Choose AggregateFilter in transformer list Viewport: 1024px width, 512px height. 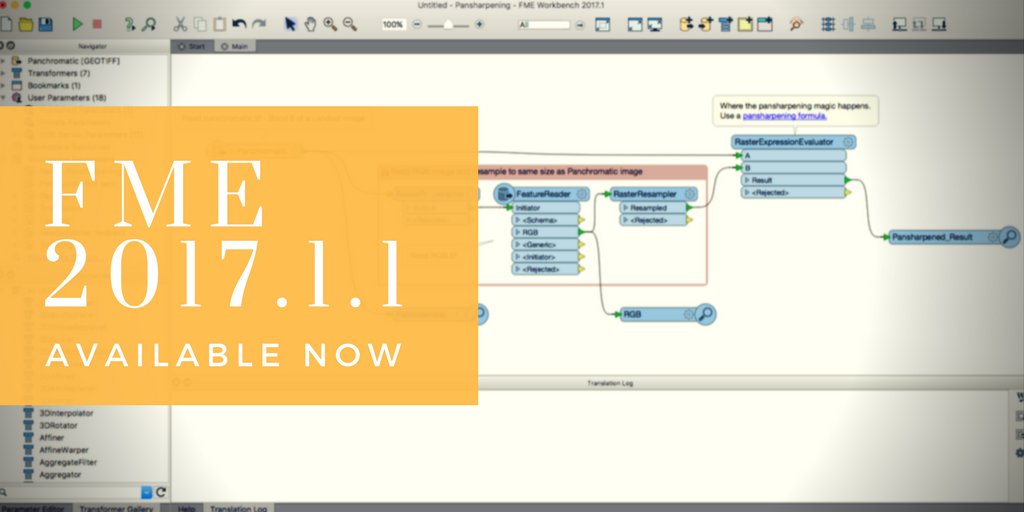(68, 463)
